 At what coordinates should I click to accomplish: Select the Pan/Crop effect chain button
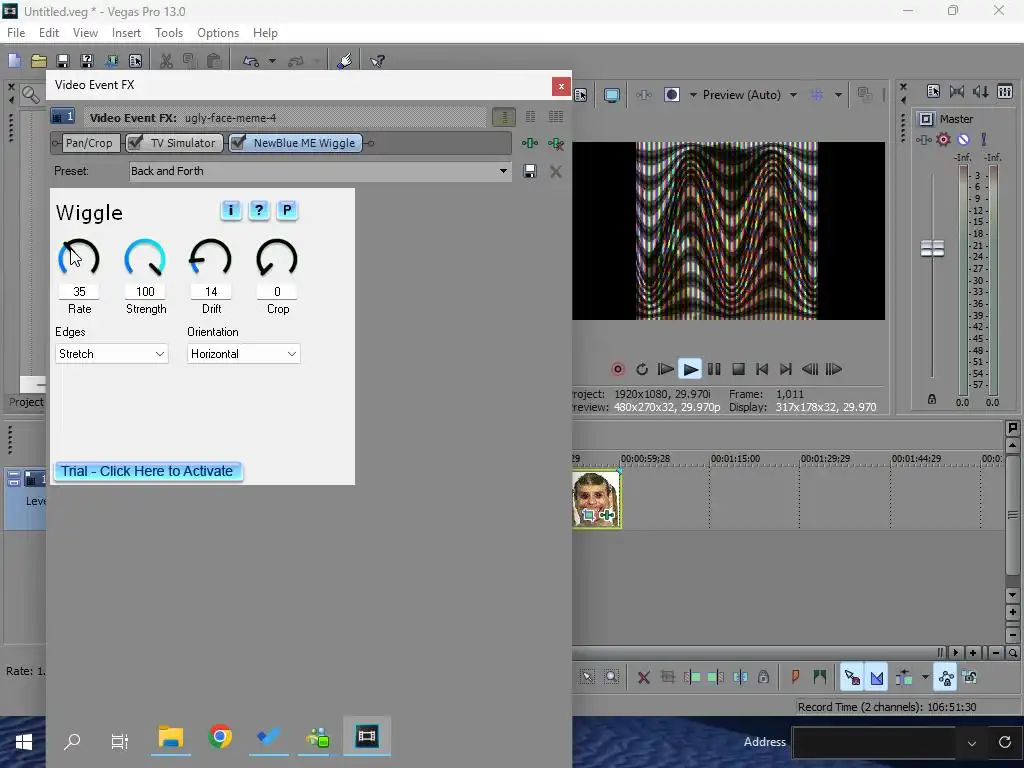(89, 143)
